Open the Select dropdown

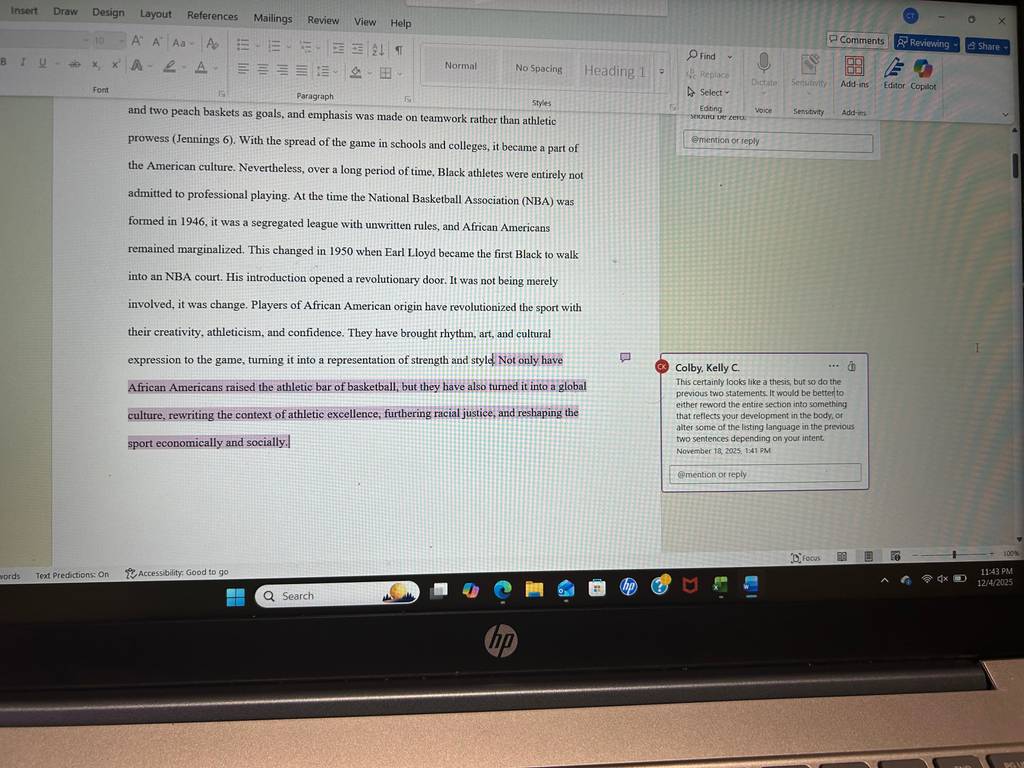click(709, 92)
